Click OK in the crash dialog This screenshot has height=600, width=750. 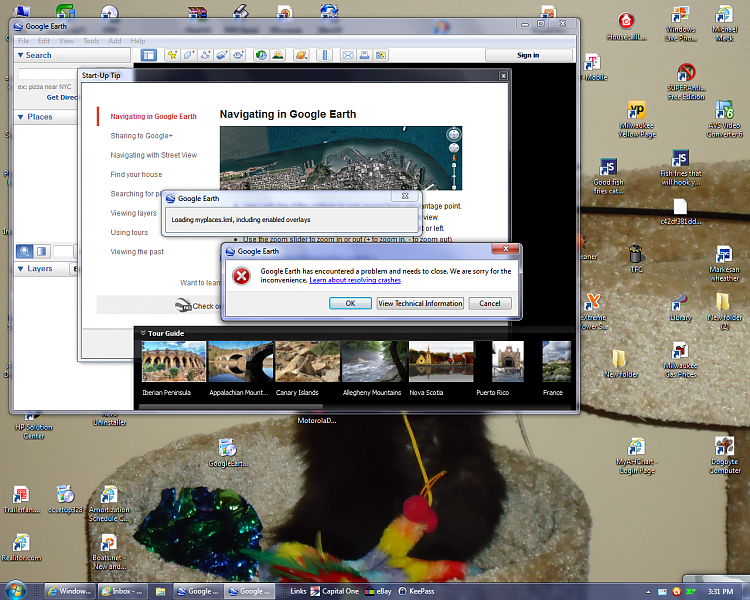pos(350,303)
